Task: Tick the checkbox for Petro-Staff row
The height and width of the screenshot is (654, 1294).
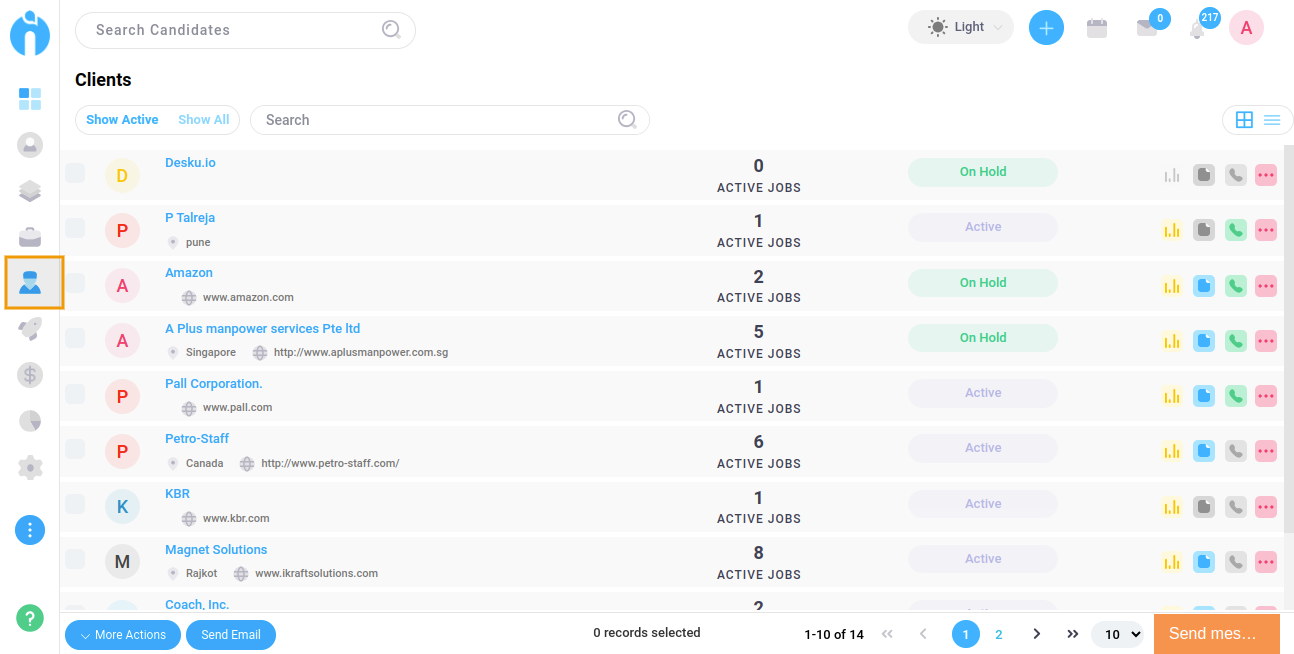Action: pos(75,449)
